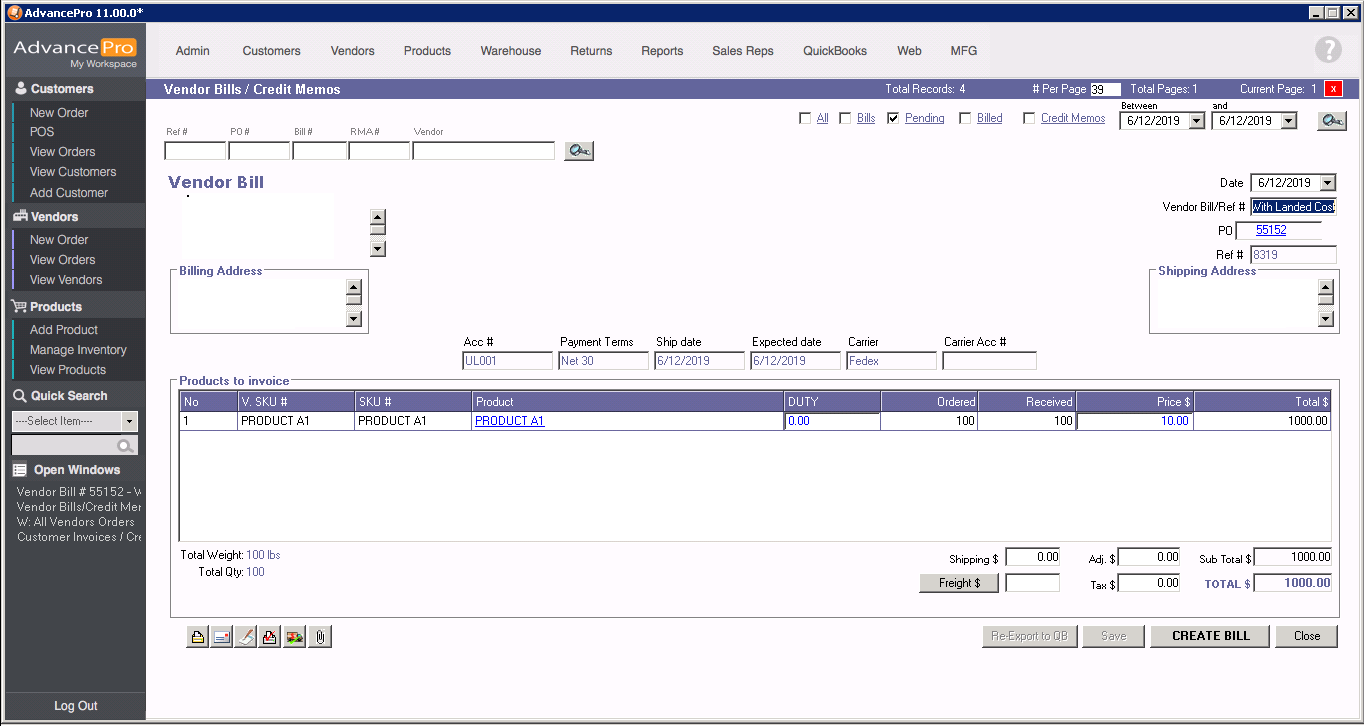
Task: Click the Shipping $ amount field
Action: pos(1032,557)
